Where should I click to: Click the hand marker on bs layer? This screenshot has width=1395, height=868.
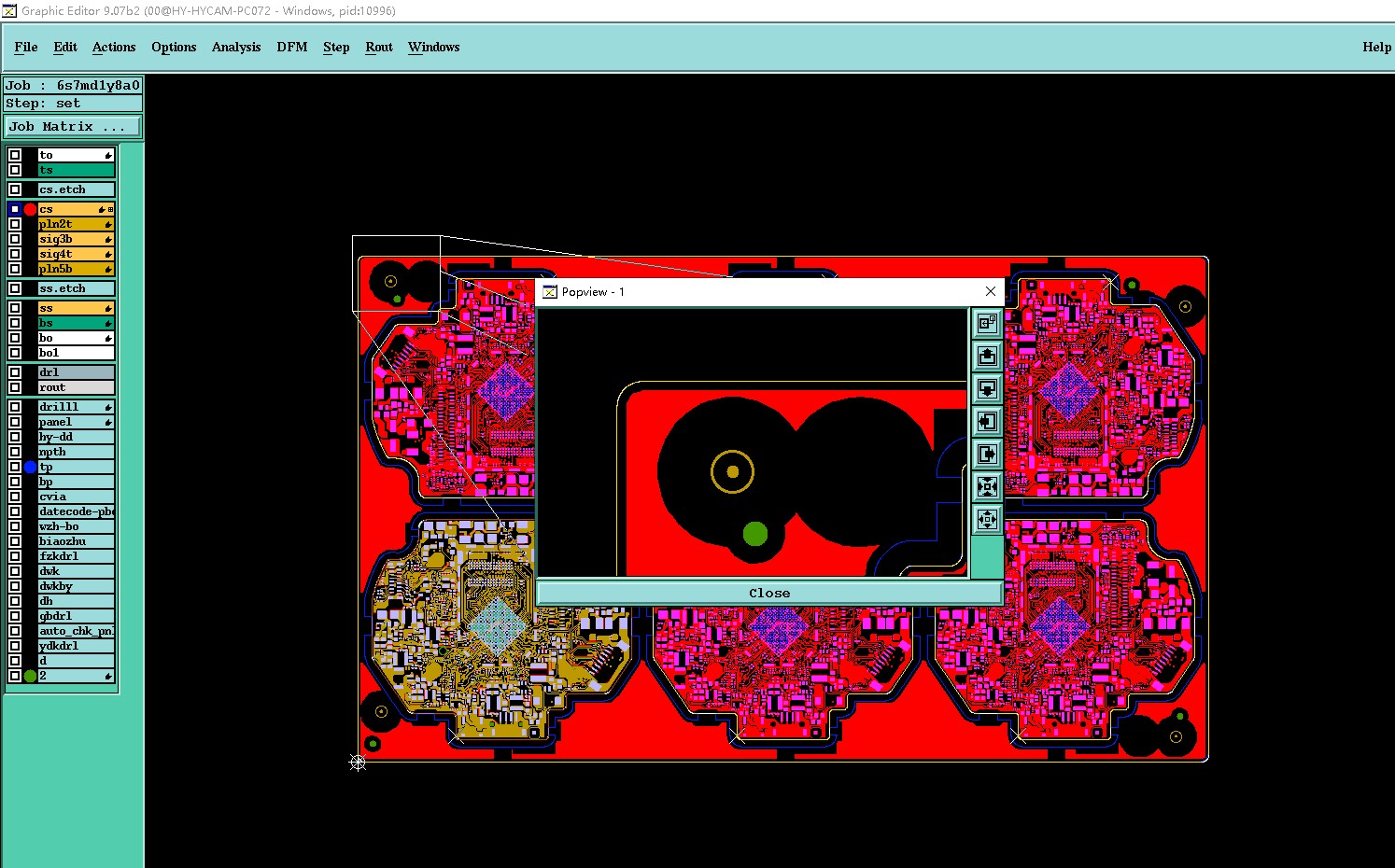pos(108,323)
